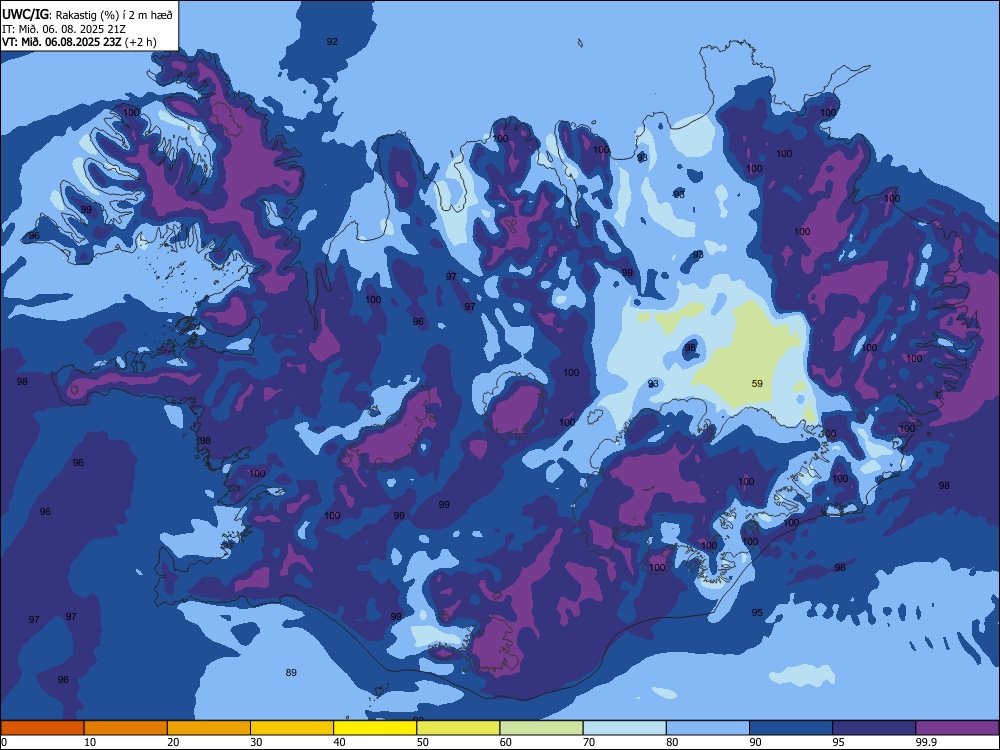The width and height of the screenshot is (1000, 750).
Task: Click the humidity value '59' in the yellow-green area
Action: 757,383
